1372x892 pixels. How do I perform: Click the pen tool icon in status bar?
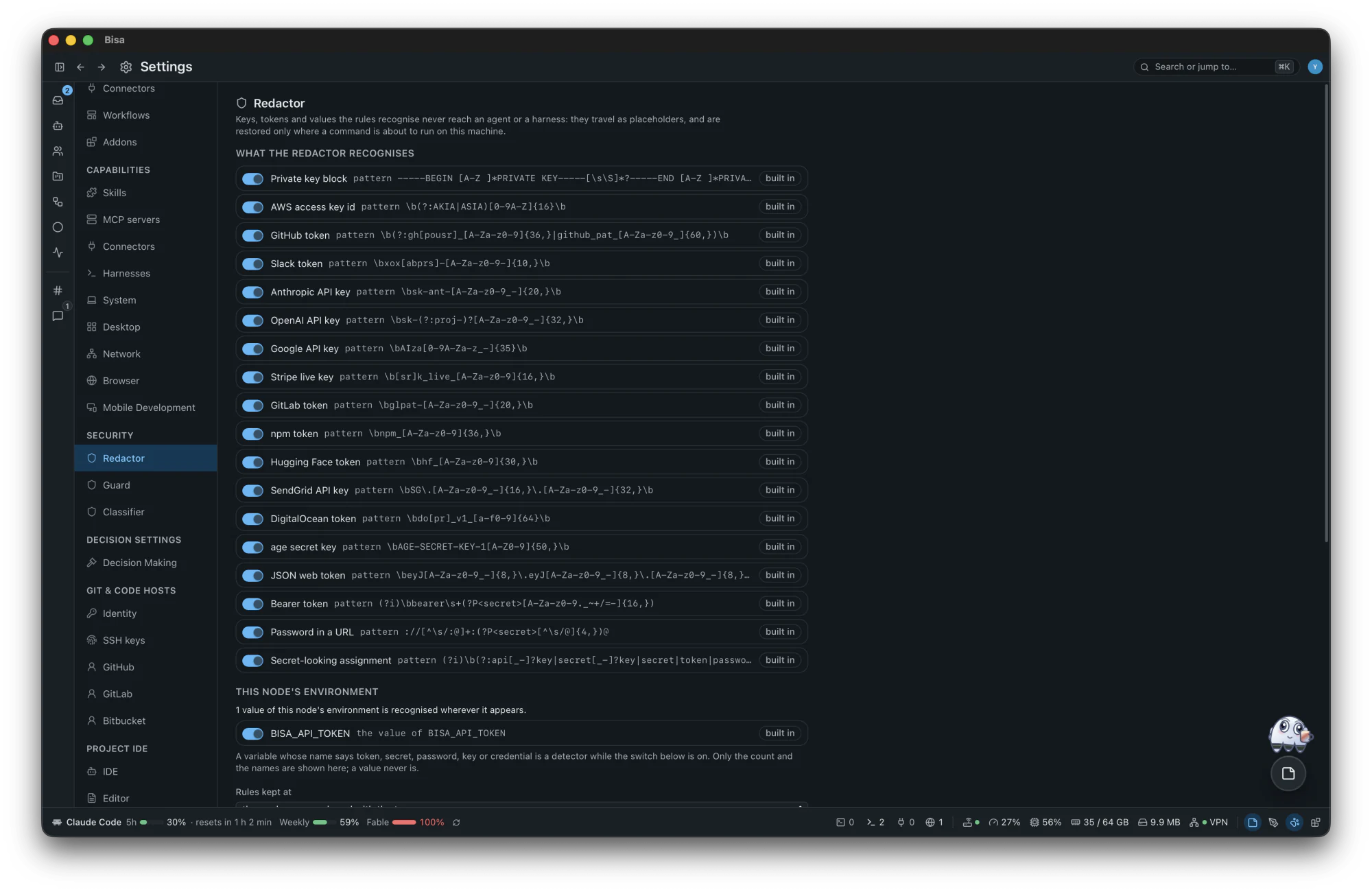tap(1273, 823)
